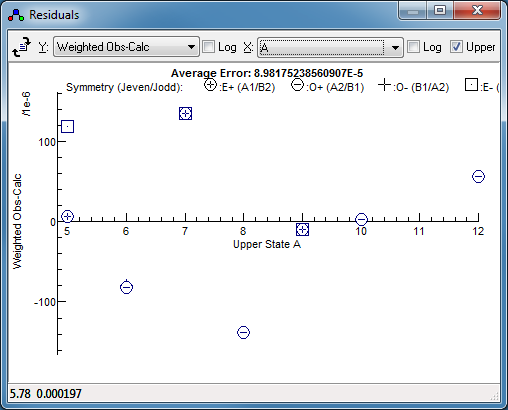Select the empty square point at A=5
The width and height of the screenshot is (508, 410).
click(x=68, y=127)
